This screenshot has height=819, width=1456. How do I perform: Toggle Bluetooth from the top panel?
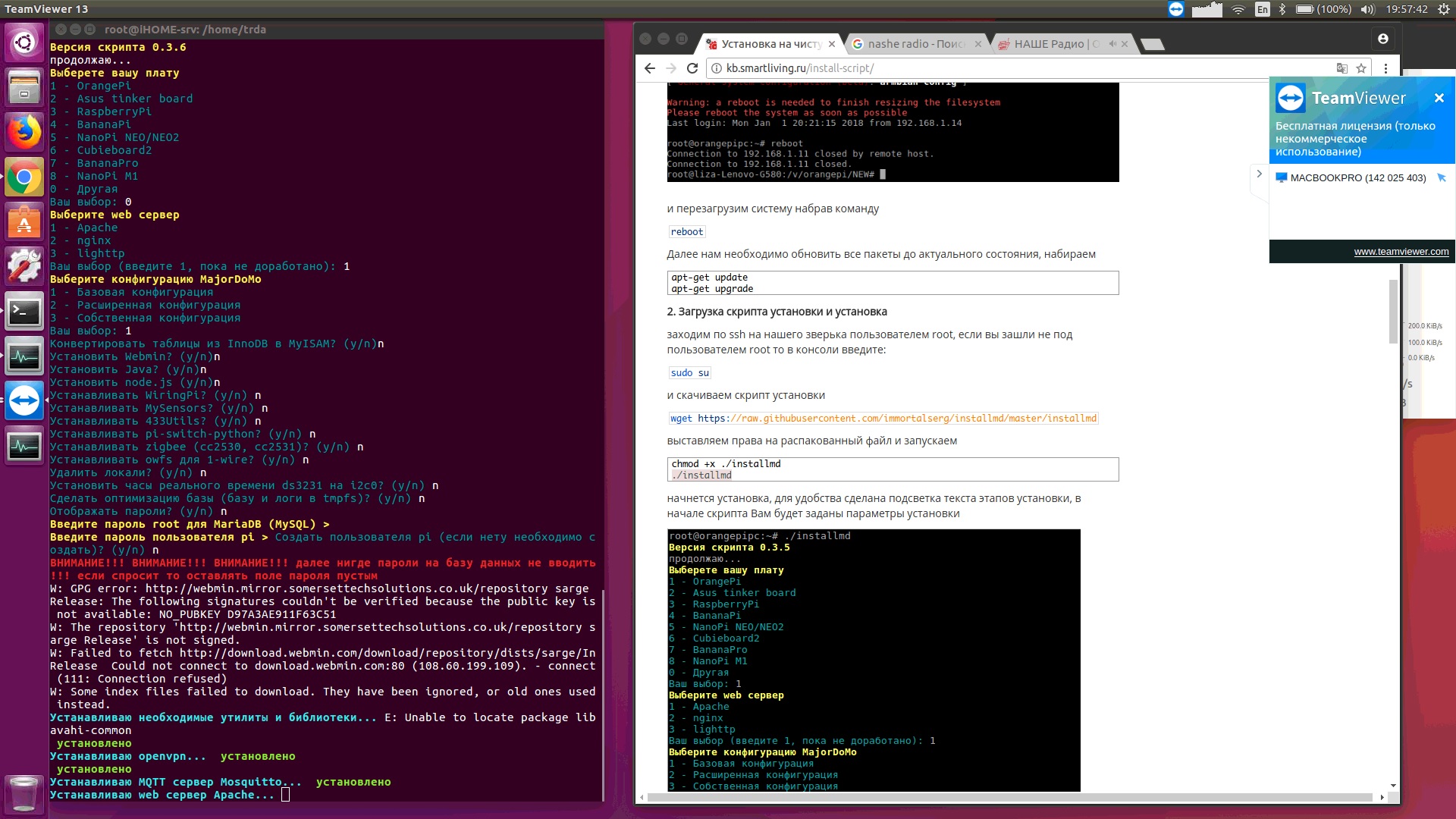(x=1282, y=10)
